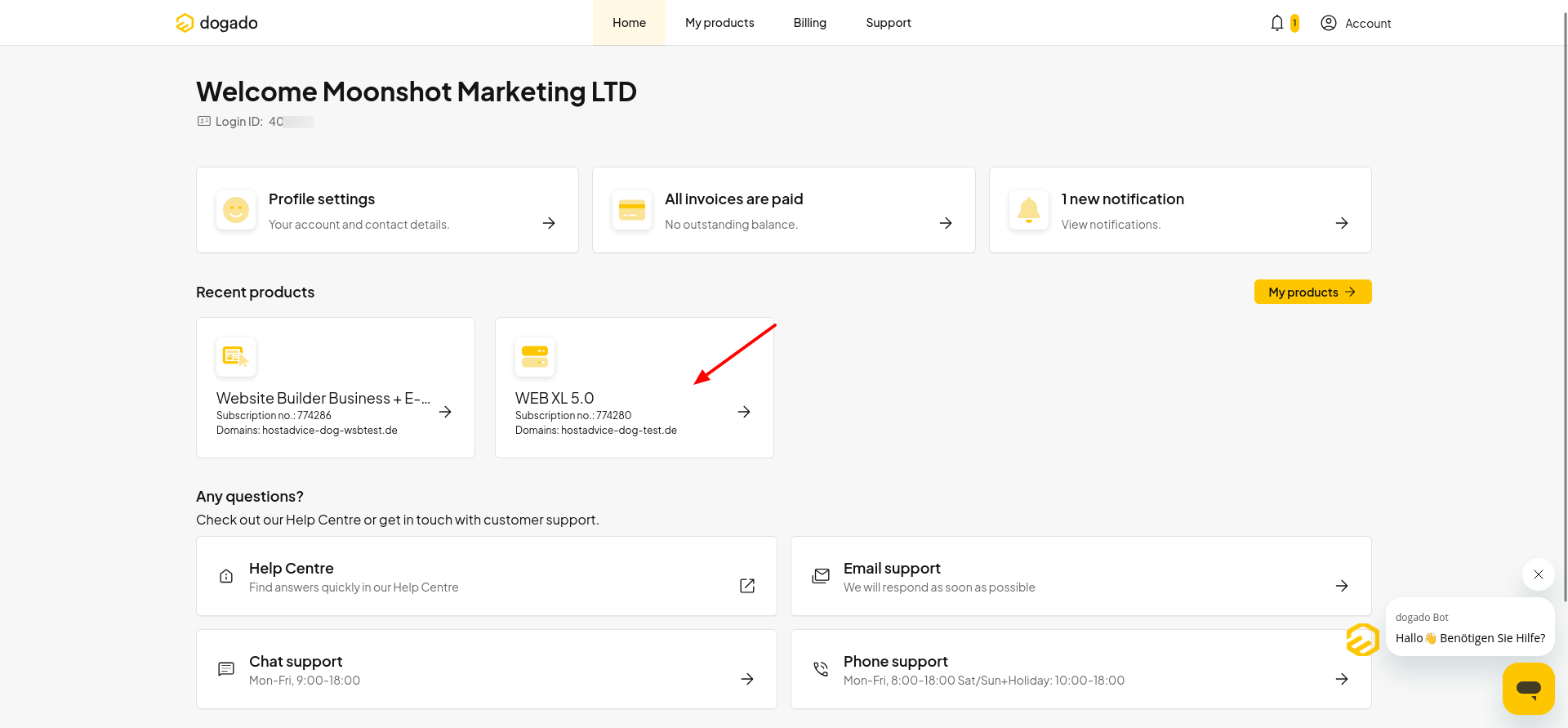Click the dogado Bot avatar

(x=1363, y=640)
